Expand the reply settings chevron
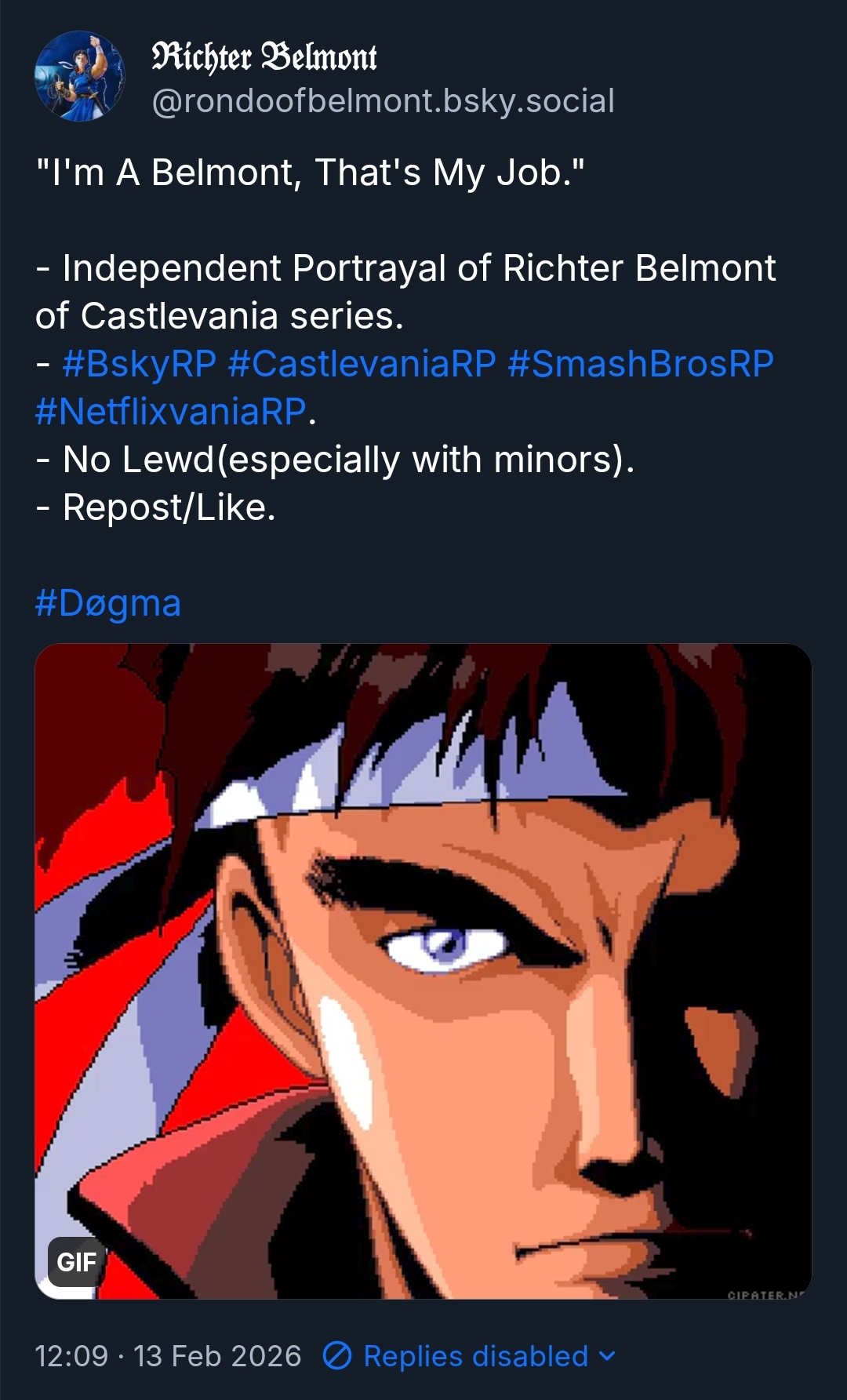Viewport: 847px width, 1400px height. (607, 1356)
